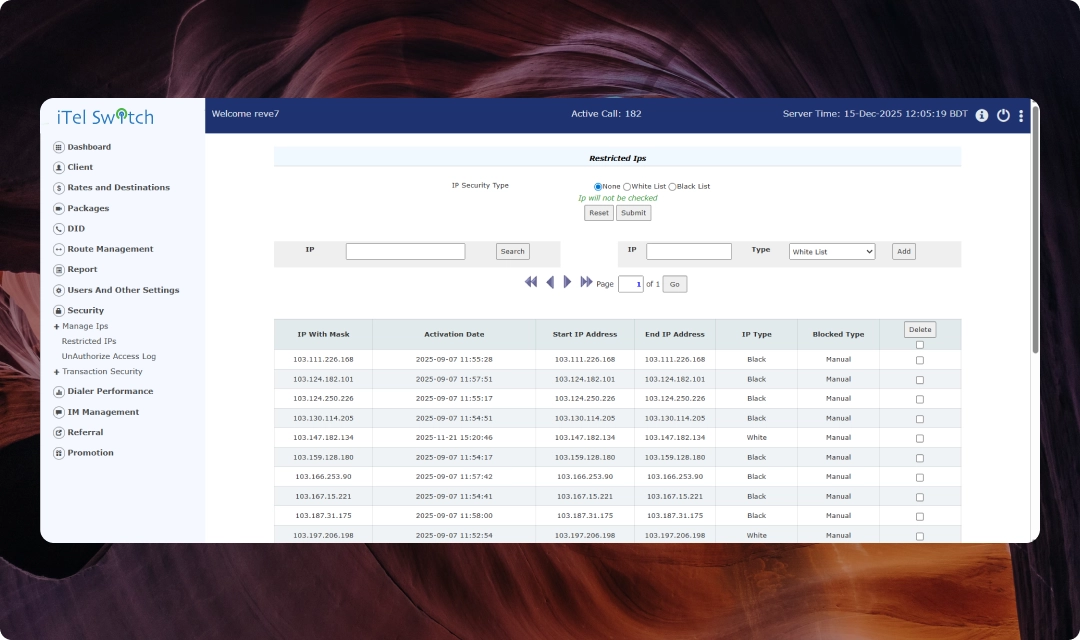Open the three-dot menu in header

coord(1021,116)
